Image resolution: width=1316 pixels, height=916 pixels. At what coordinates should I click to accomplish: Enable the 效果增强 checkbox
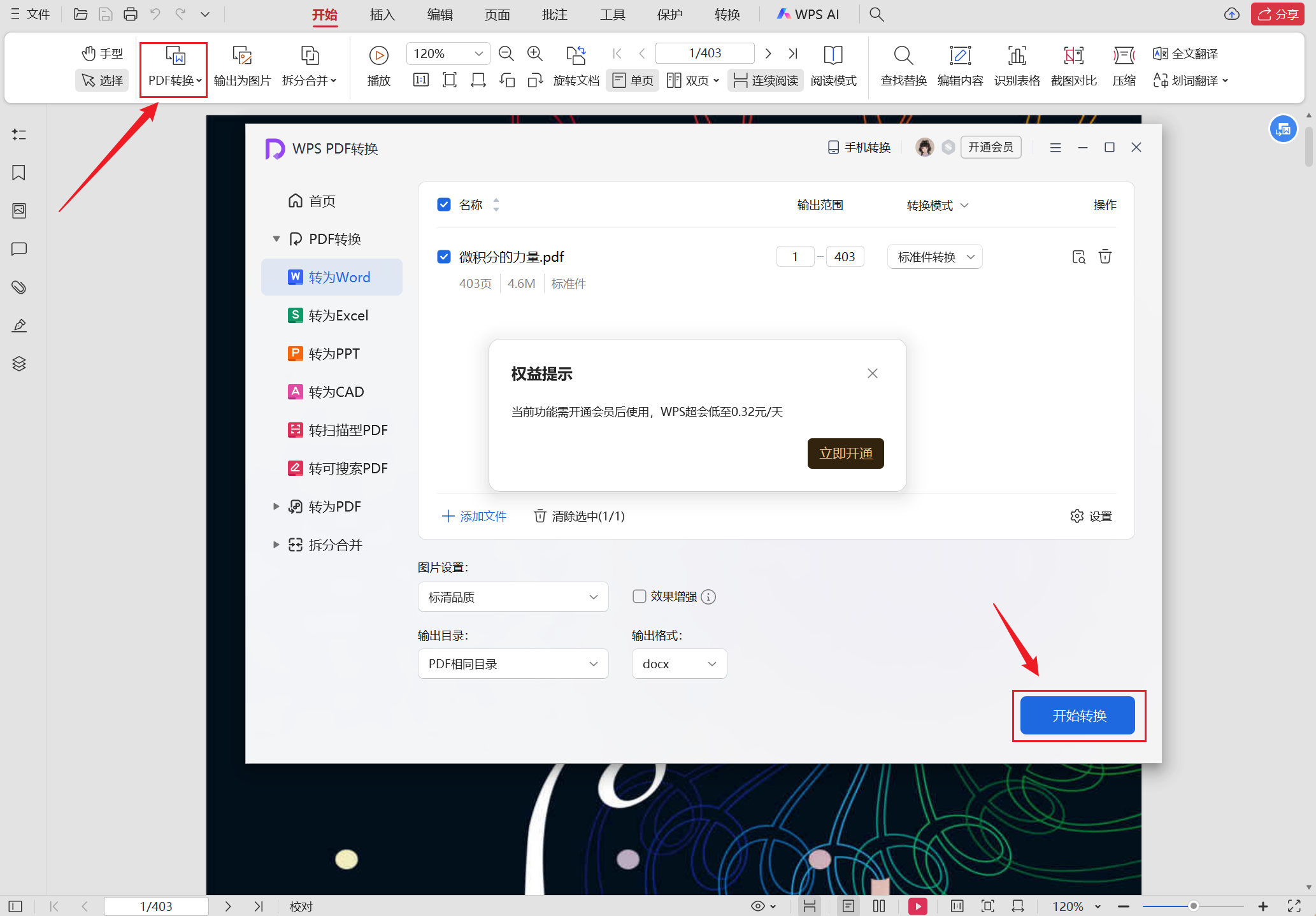coord(639,596)
